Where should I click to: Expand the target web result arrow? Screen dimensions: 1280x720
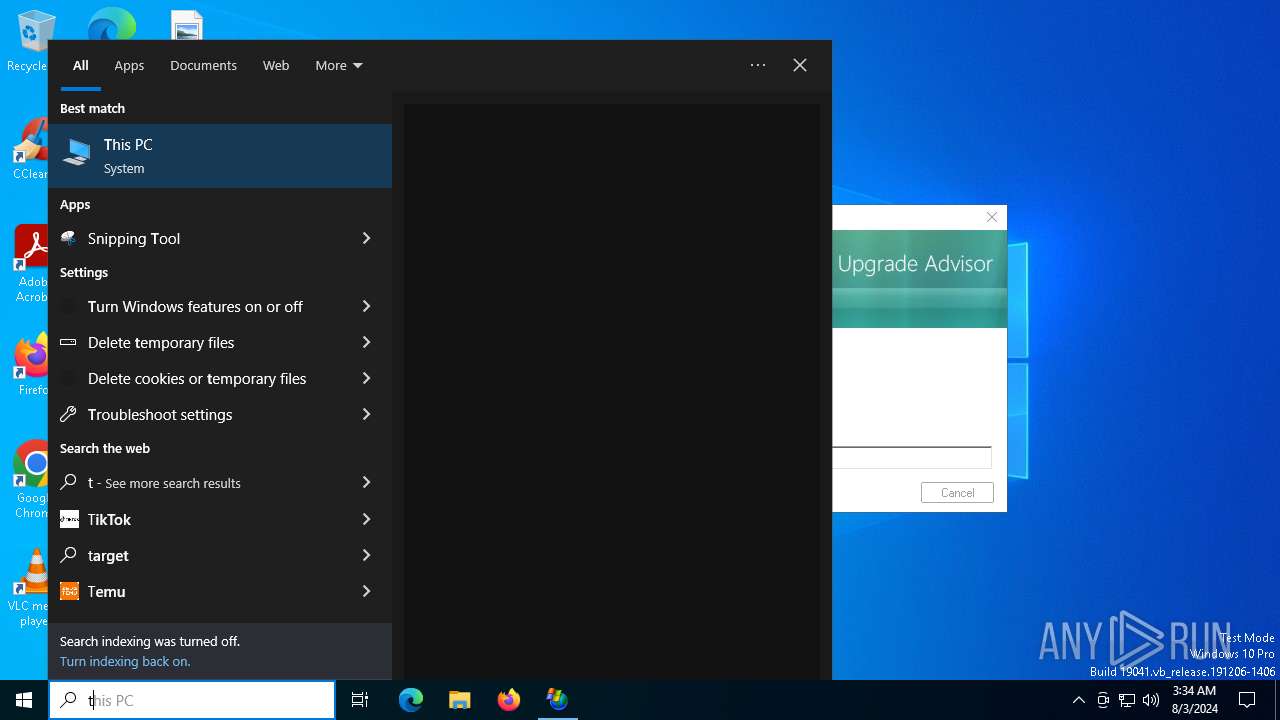click(366, 555)
